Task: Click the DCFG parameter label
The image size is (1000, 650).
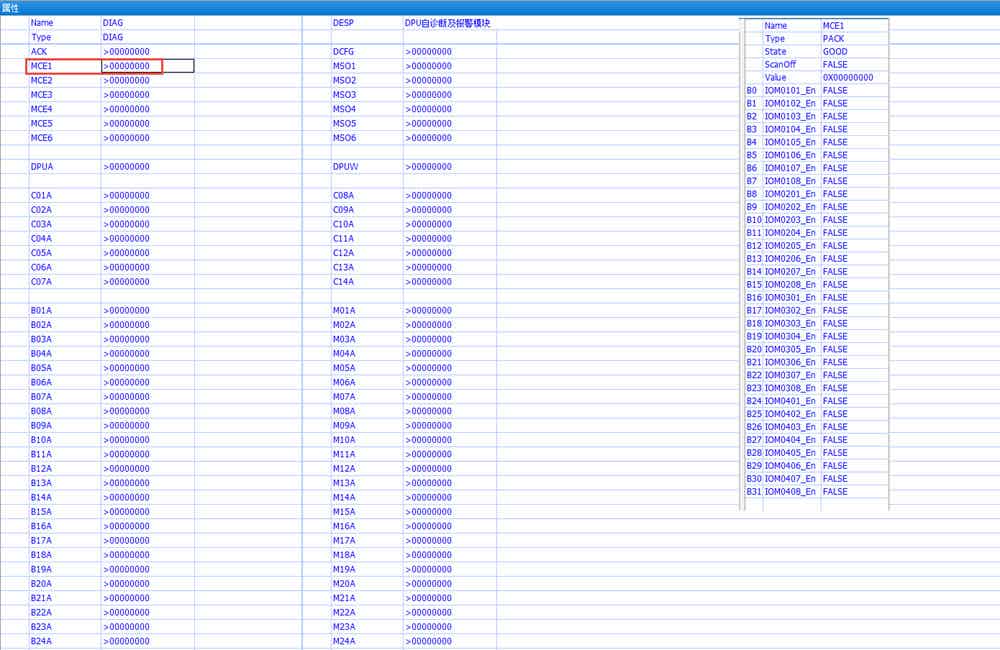Action: click(343, 52)
